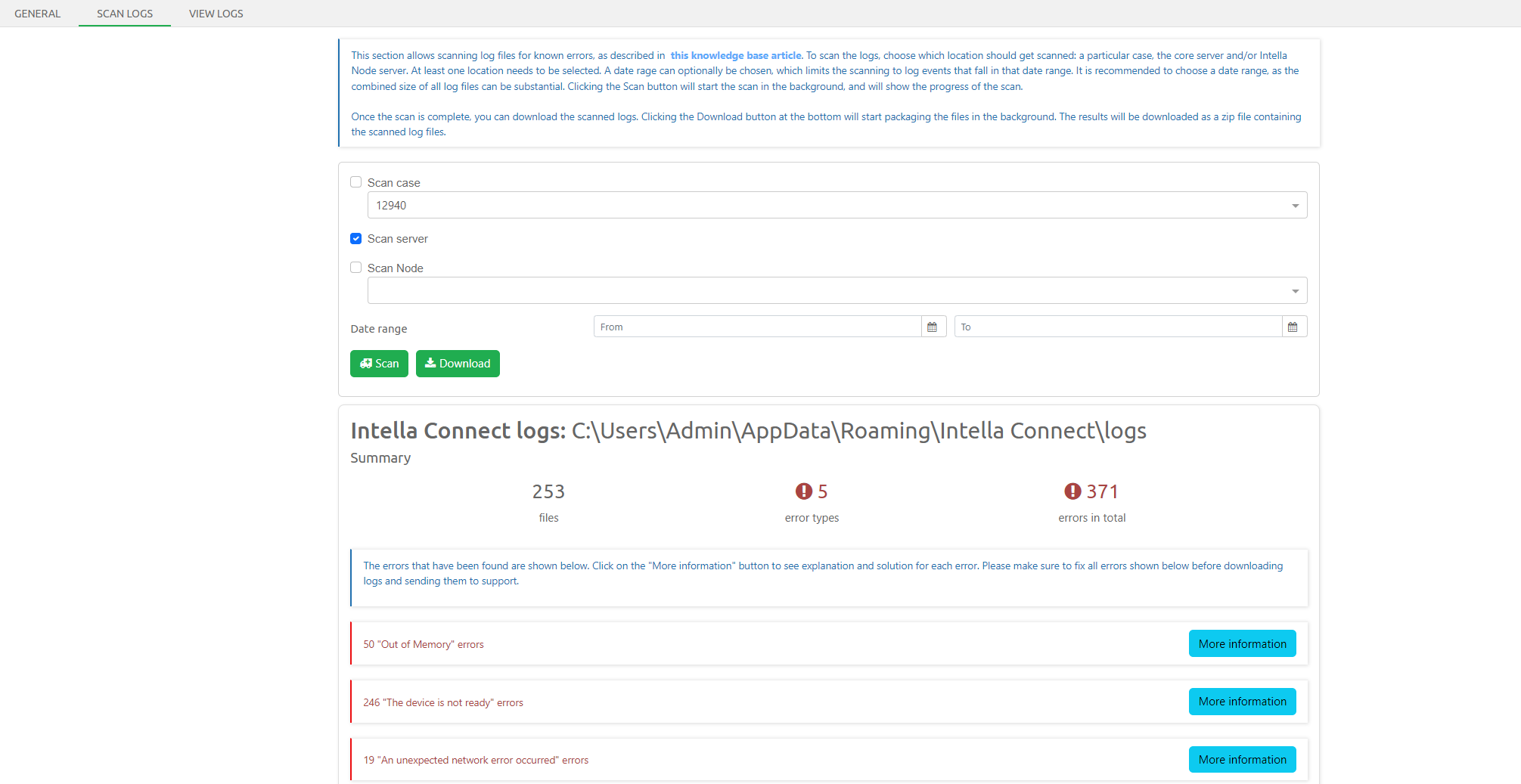The height and width of the screenshot is (784, 1521).
Task: Show More information for device not ready errors
Action: (x=1242, y=702)
